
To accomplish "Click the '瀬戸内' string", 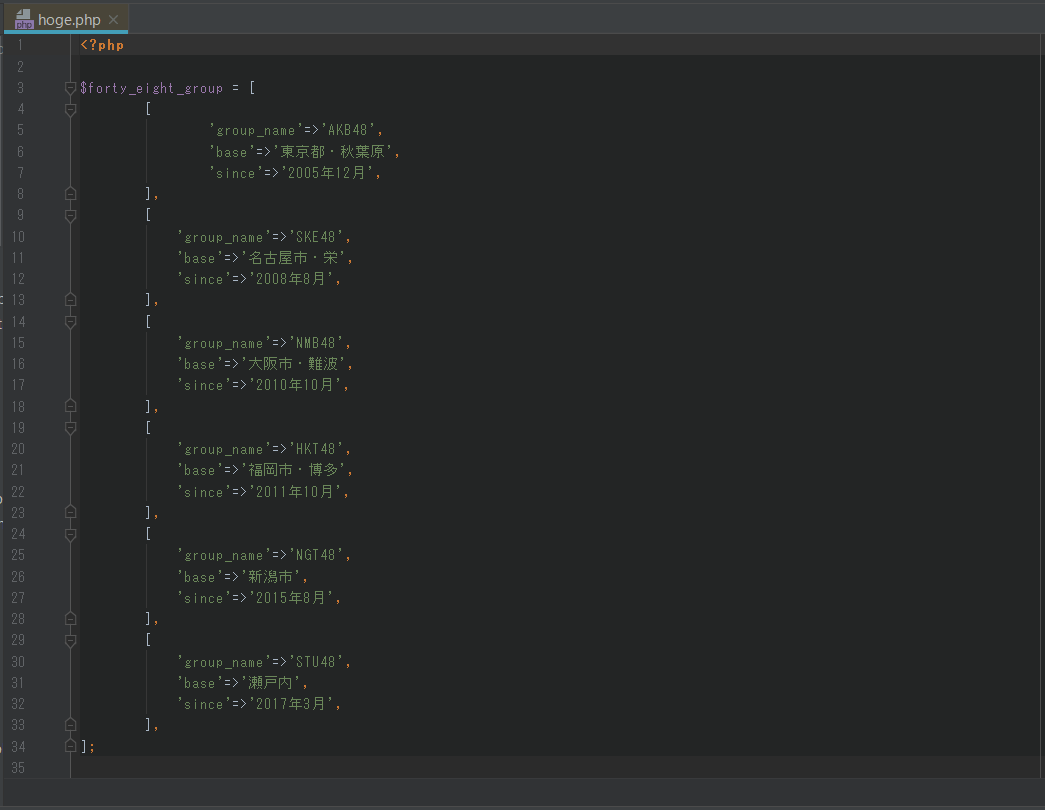I will (x=271, y=683).
